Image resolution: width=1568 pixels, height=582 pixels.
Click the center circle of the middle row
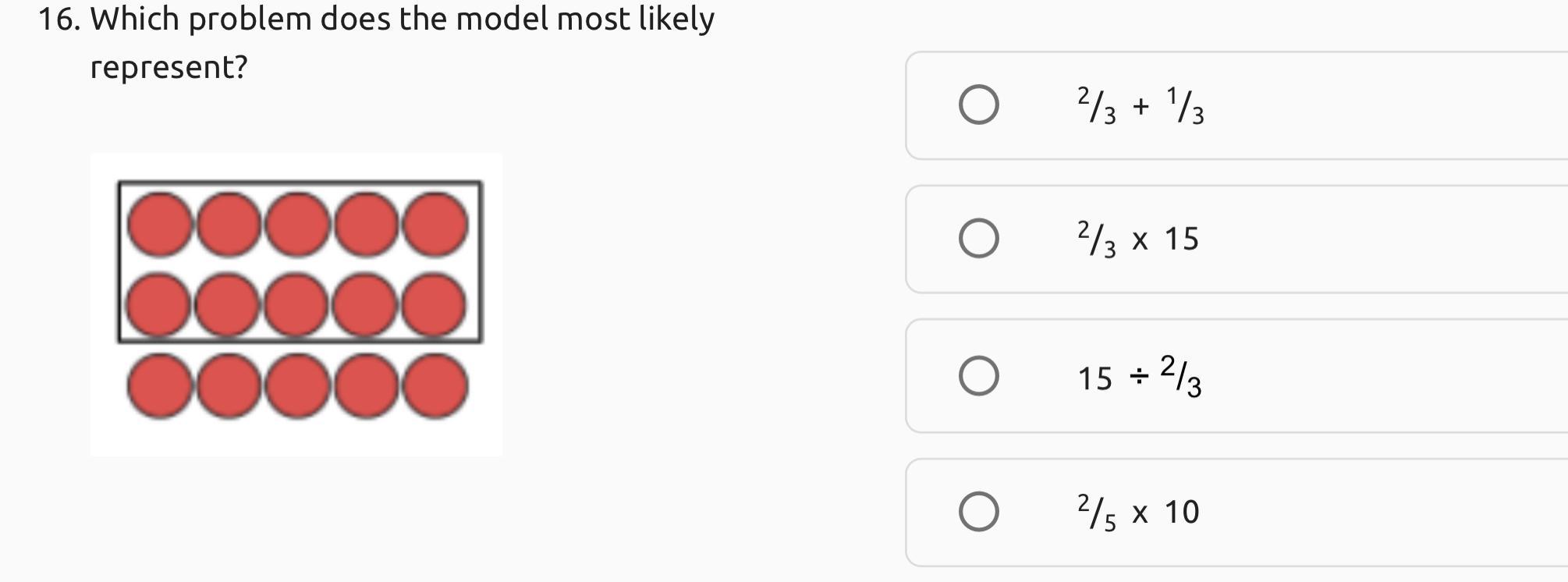click(297, 304)
